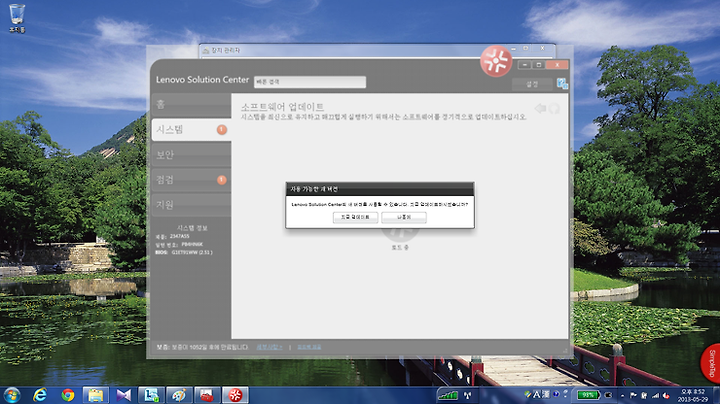Open Visual Studio from the taskbar
Viewport: 720px width, 404px height.
point(124,395)
